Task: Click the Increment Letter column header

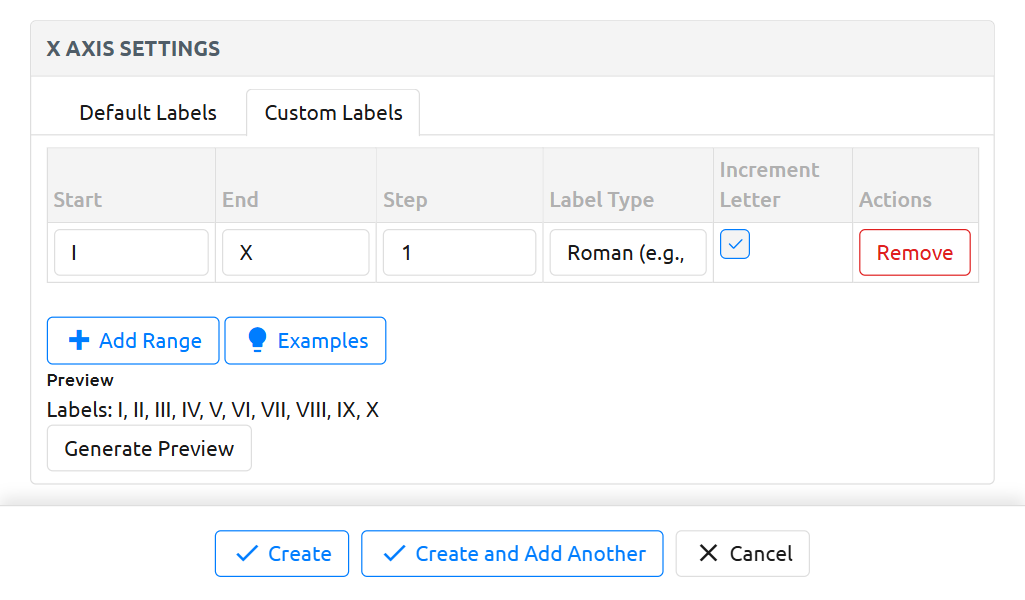Action: pyautogui.click(x=769, y=185)
